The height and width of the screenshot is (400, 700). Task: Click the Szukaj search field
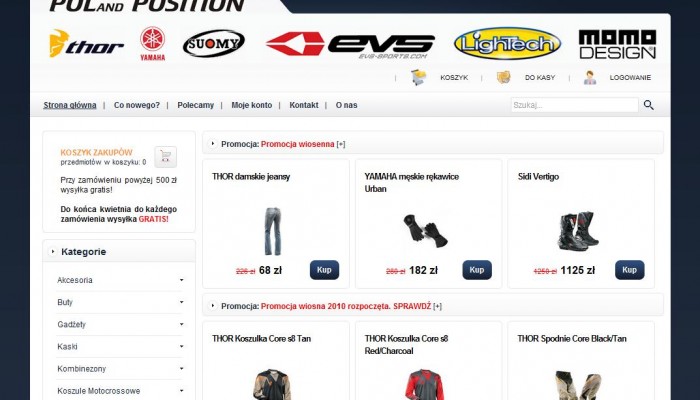click(x=575, y=105)
